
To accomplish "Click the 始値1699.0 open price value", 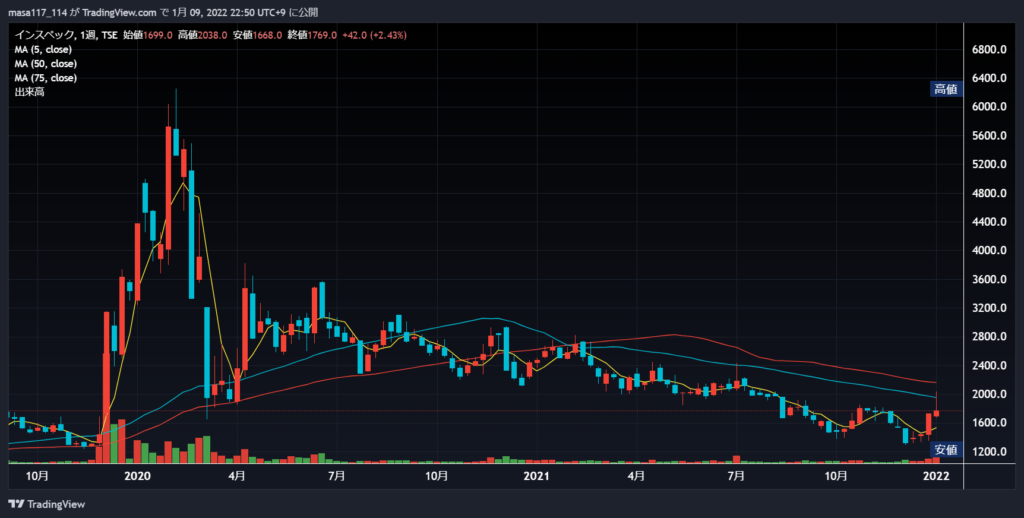I will [x=148, y=35].
